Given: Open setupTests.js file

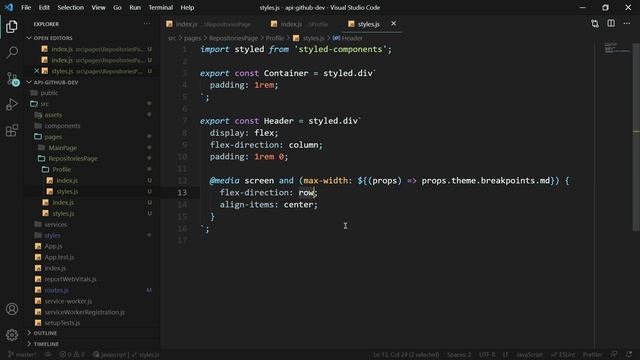Looking at the screenshot, I should pyautogui.click(x=62, y=323).
